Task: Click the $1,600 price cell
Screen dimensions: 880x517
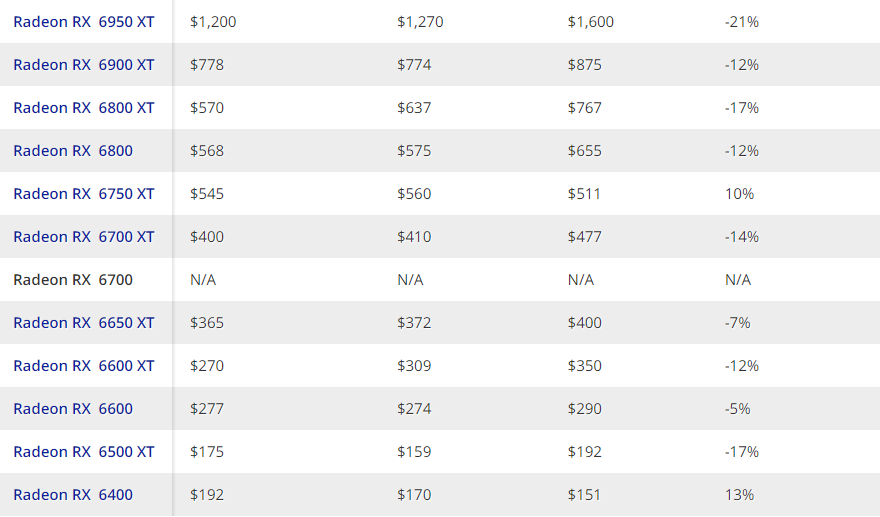Action: [590, 22]
